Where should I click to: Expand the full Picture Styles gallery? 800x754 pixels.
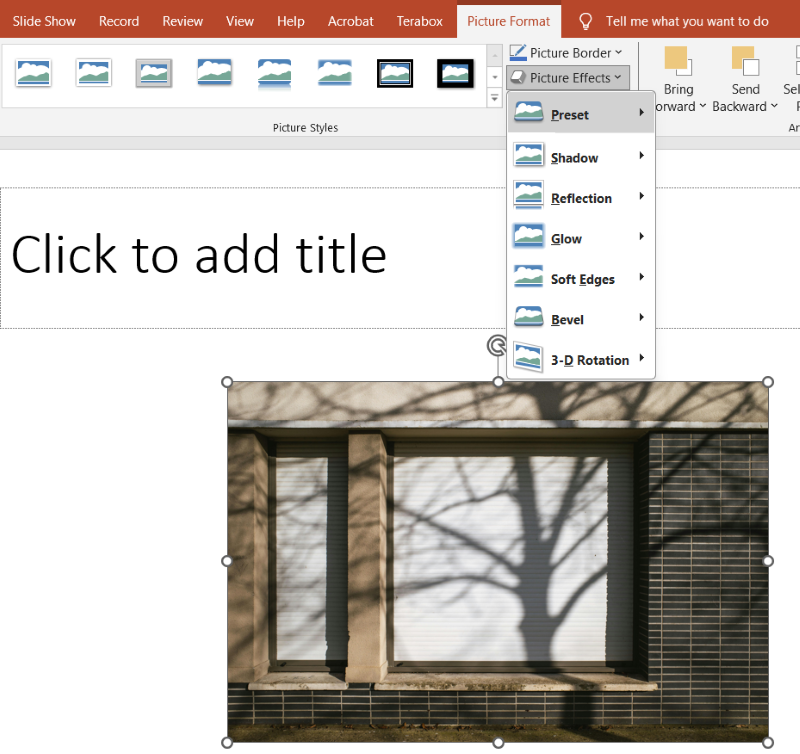coord(494,97)
